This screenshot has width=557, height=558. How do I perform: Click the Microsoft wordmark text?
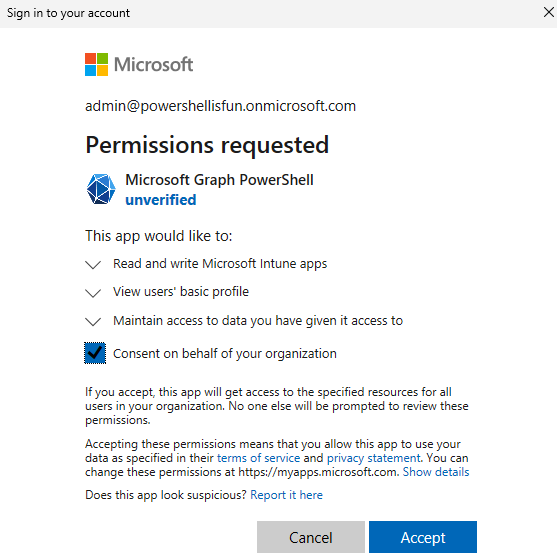point(153,64)
